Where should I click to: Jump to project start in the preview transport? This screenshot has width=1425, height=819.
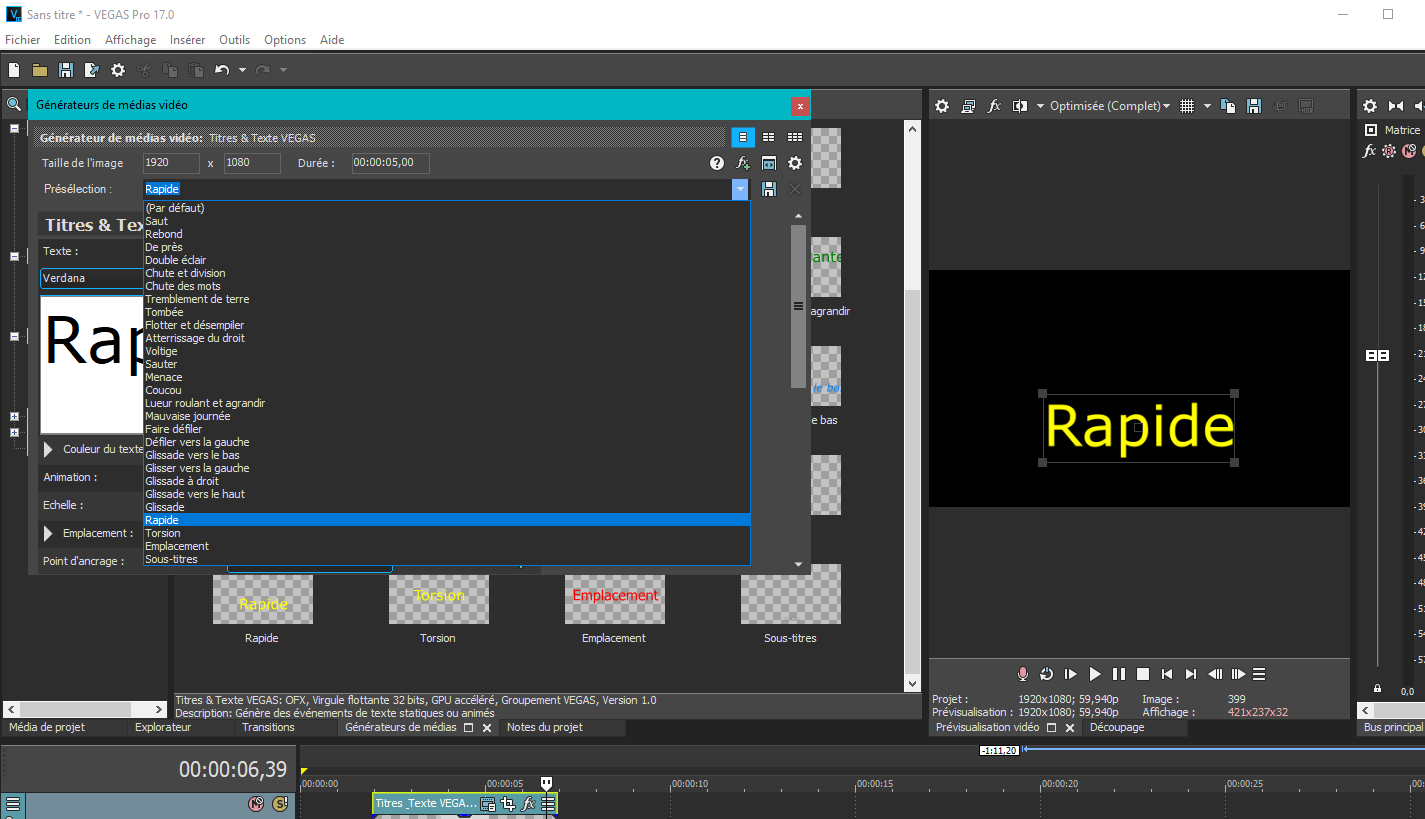(1167, 674)
